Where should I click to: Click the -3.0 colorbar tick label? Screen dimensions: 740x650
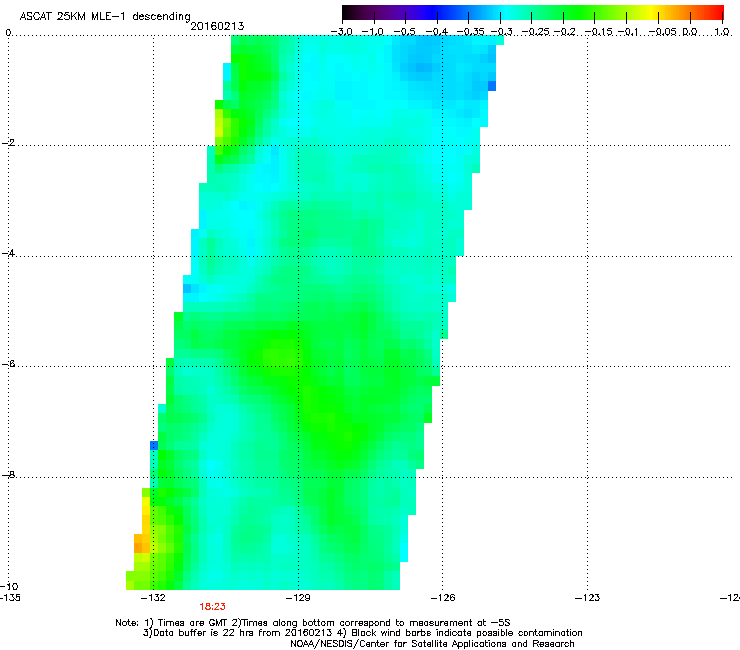click(341, 32)
